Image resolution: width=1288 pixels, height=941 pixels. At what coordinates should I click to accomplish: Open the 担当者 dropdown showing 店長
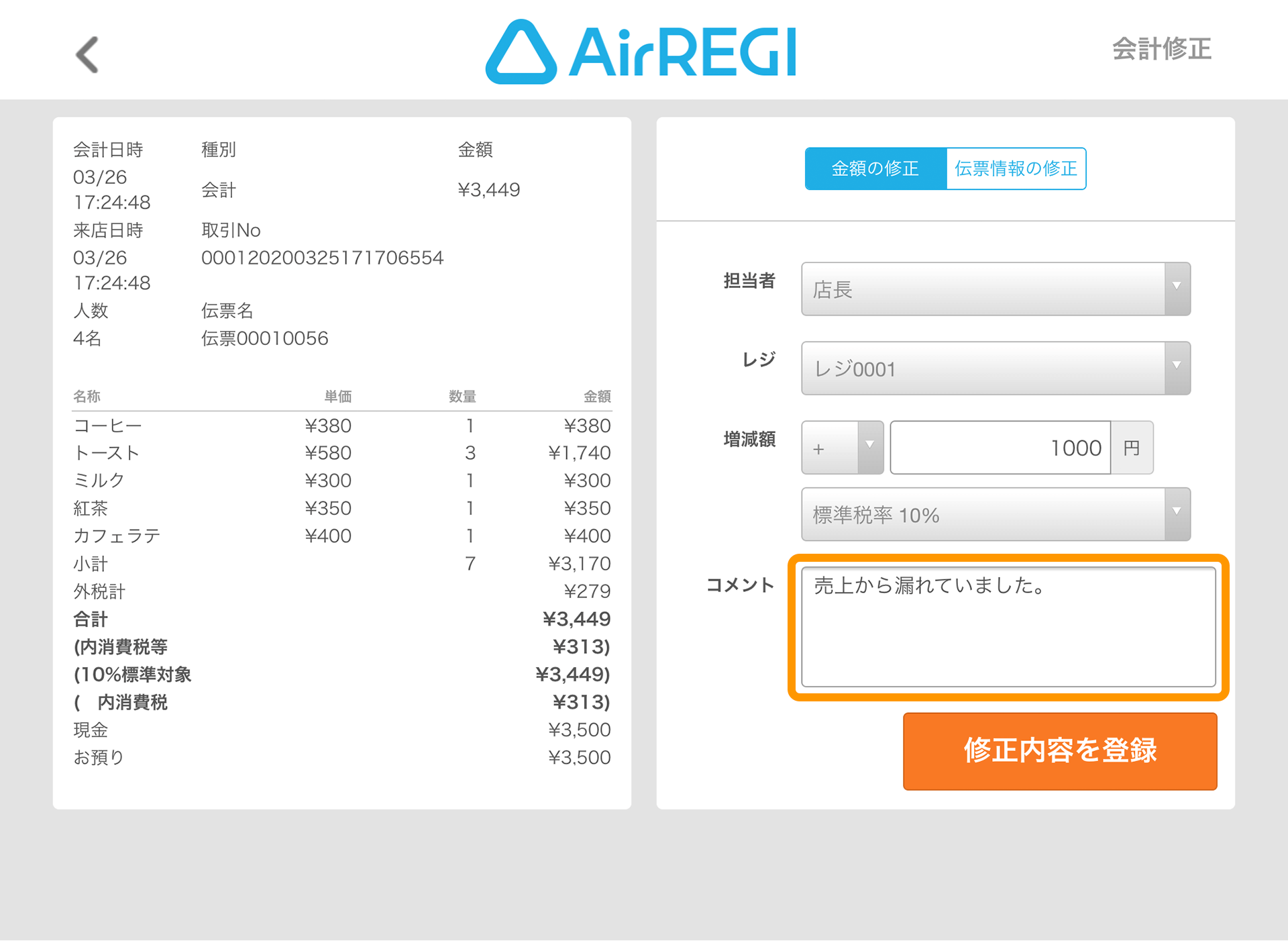tap(996, 289)
